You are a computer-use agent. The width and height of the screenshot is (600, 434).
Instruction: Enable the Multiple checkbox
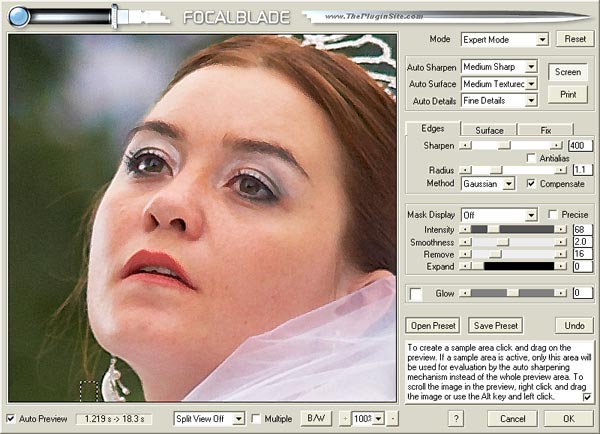[256, 418]
